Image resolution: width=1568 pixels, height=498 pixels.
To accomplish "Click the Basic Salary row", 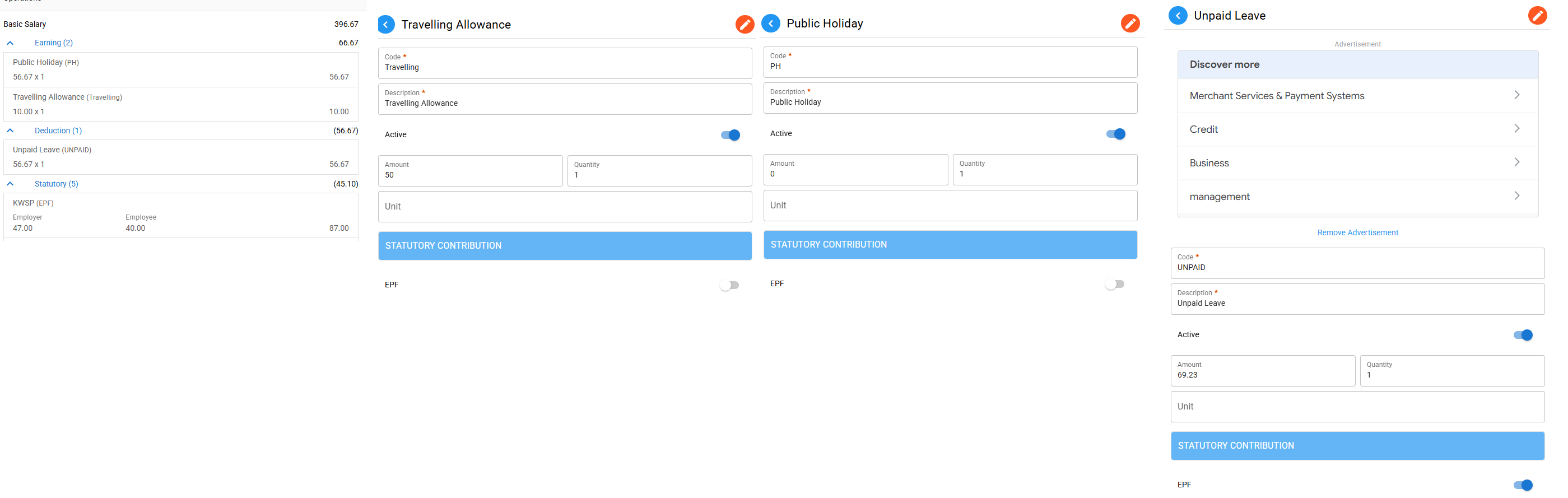I will pos(181,24).
